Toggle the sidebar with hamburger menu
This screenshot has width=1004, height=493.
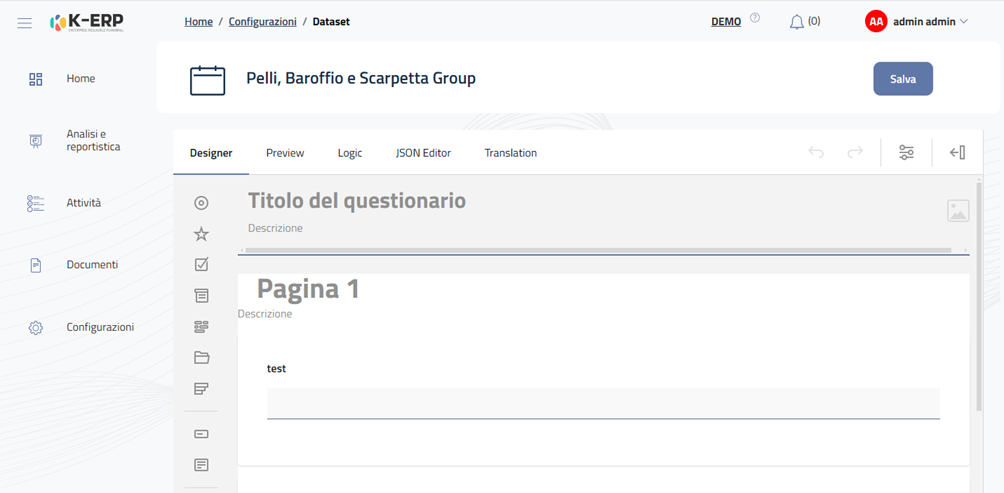click(25, 22)
